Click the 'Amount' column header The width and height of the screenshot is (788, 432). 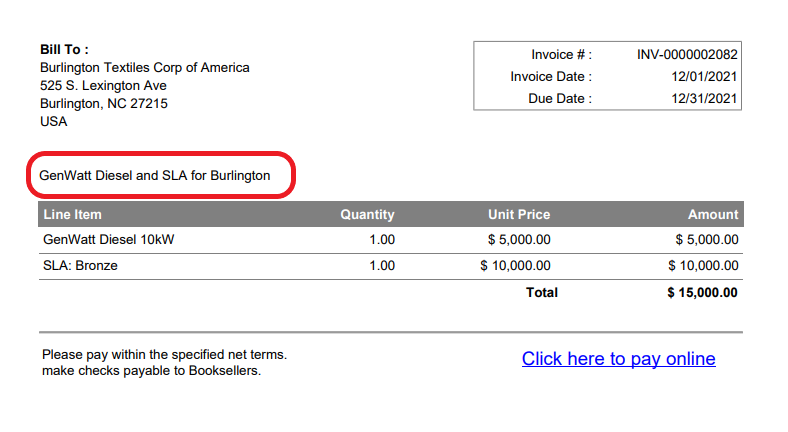tap(713, 214)
